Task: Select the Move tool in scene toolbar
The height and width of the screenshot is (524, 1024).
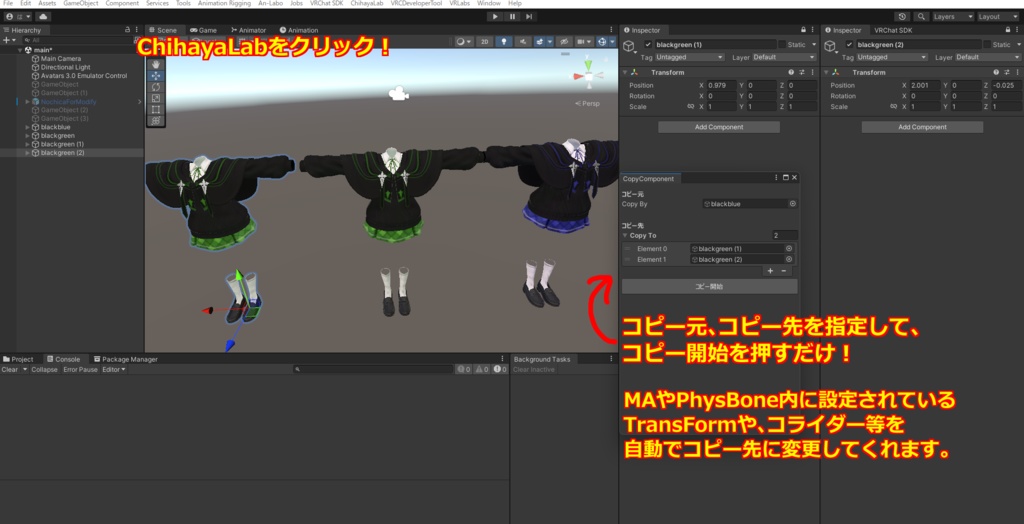Action: click(155, 76)
